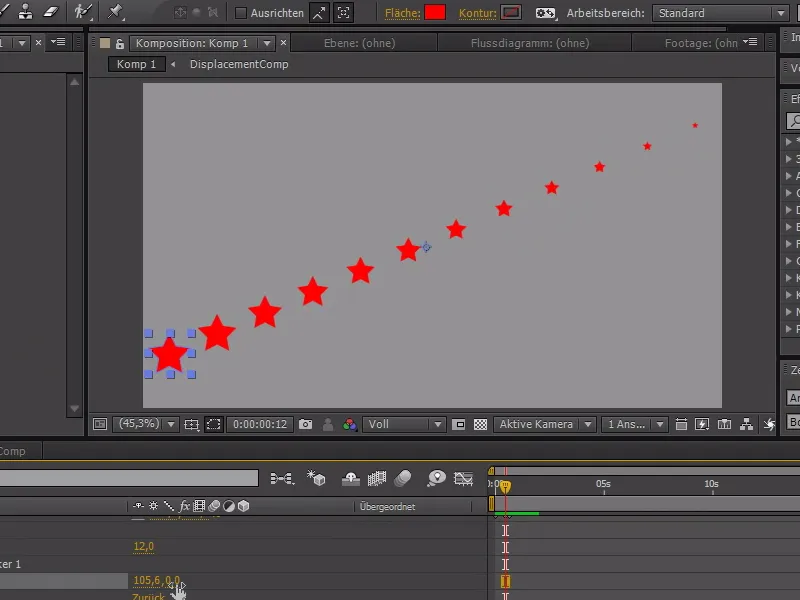Close the left panel tab
The height and width of the screenshot is (600, 800).
(38, 43)
